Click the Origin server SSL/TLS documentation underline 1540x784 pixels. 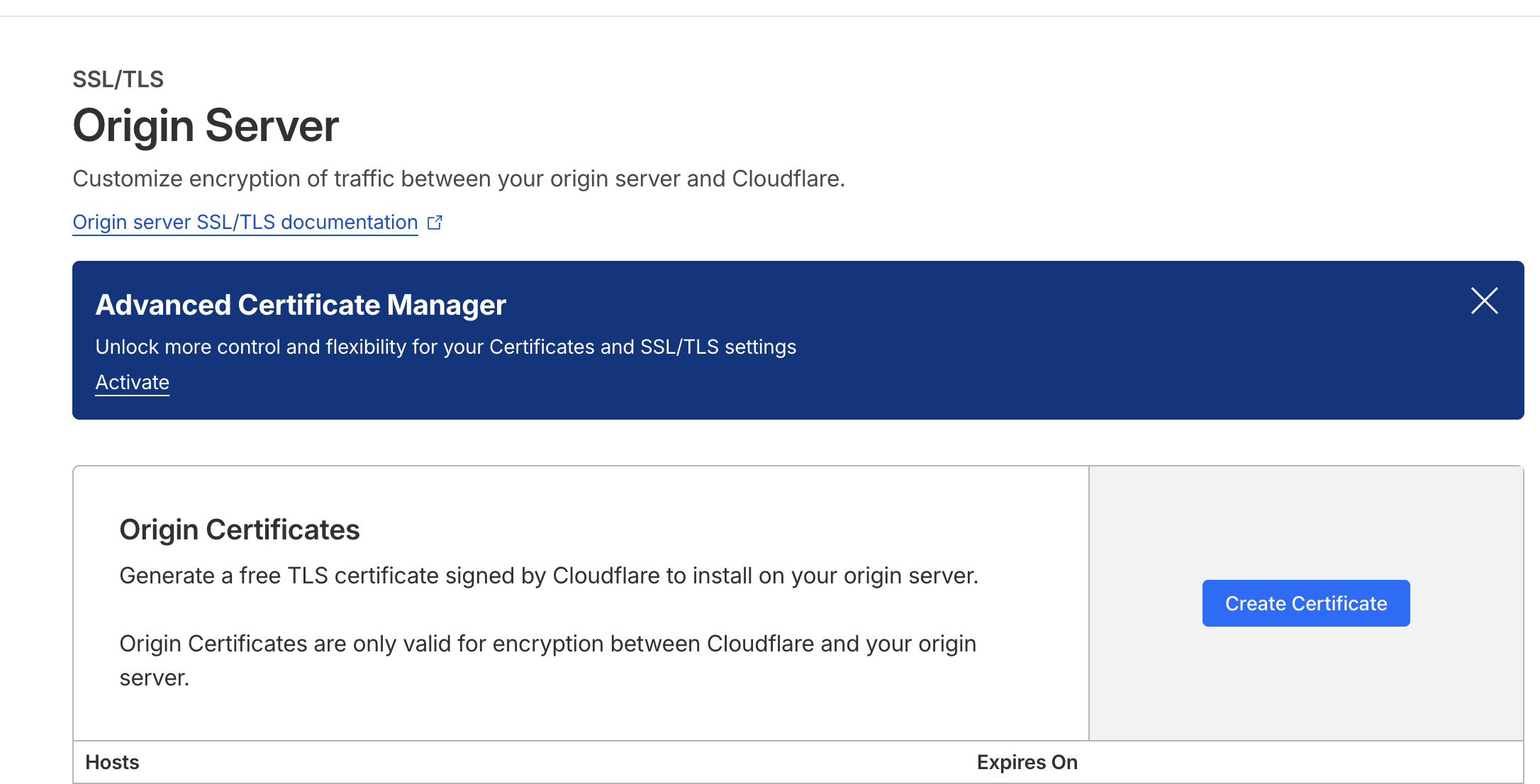pos(245,234)
